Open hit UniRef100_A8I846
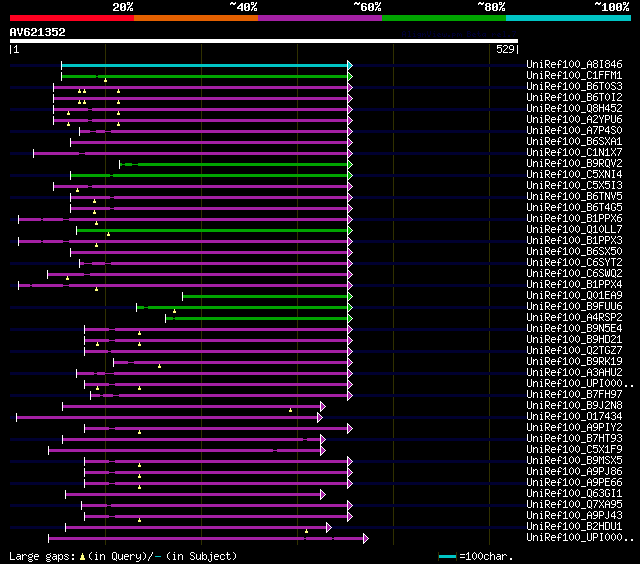640x564 pixels. pyautogui.click(x=574, y=64)
